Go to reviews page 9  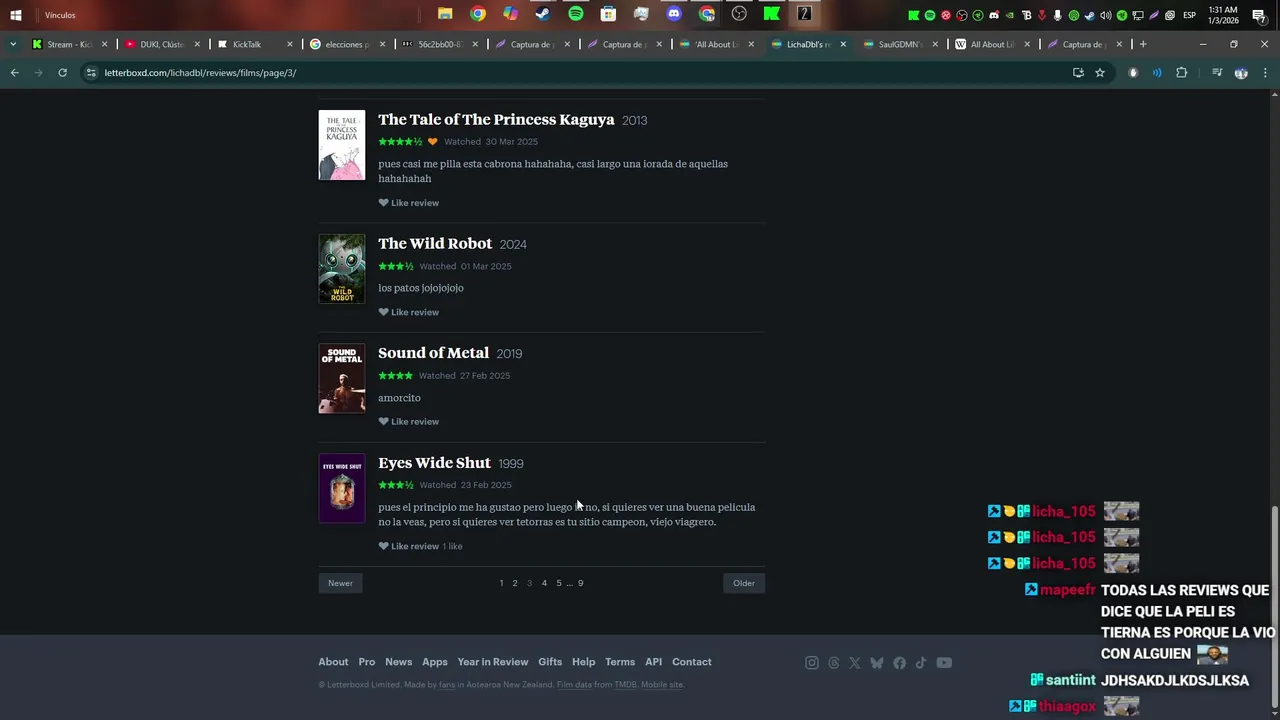[x=580, y=583]
